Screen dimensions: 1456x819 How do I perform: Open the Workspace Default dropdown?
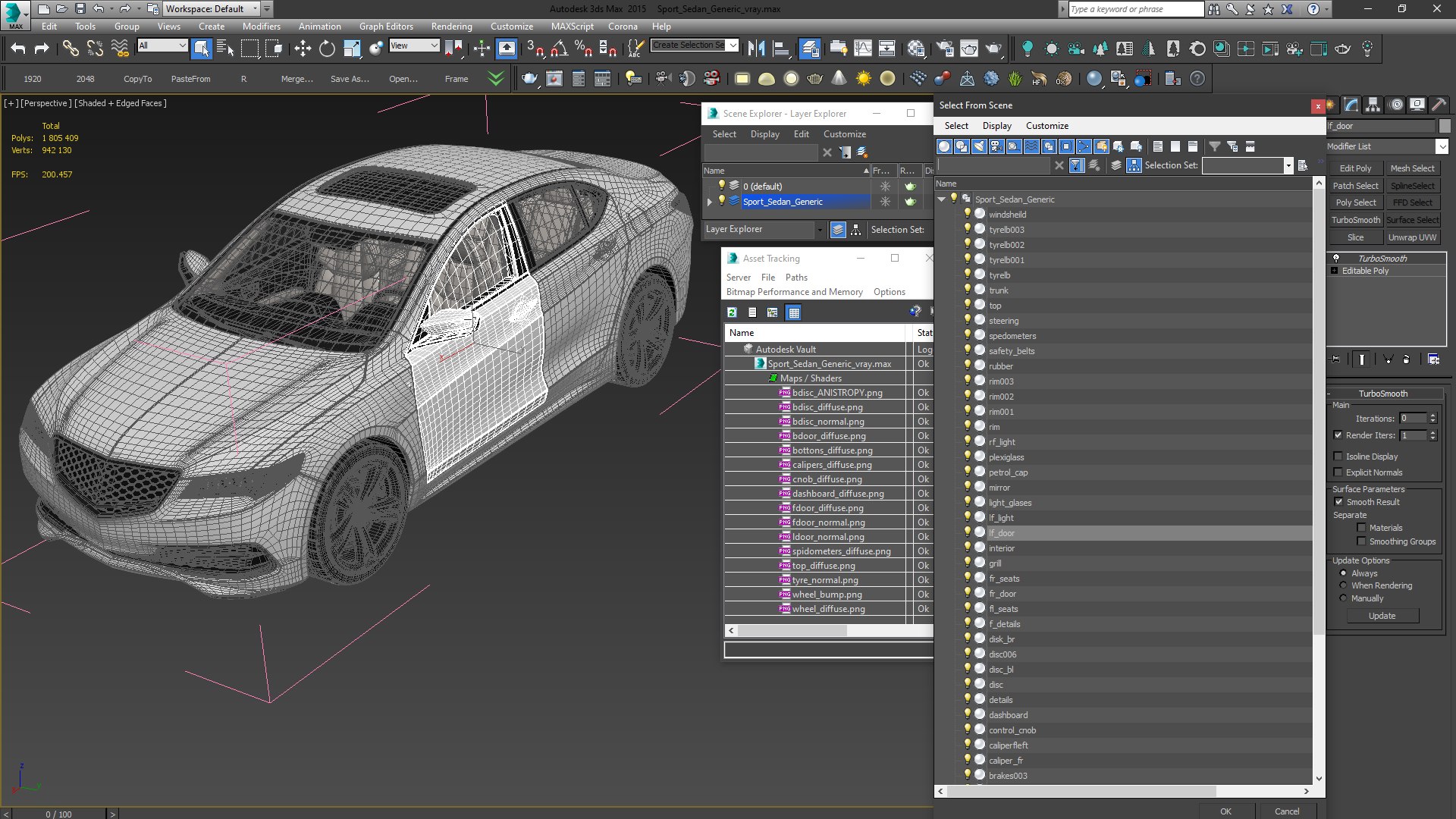click(x=256, y=9)
